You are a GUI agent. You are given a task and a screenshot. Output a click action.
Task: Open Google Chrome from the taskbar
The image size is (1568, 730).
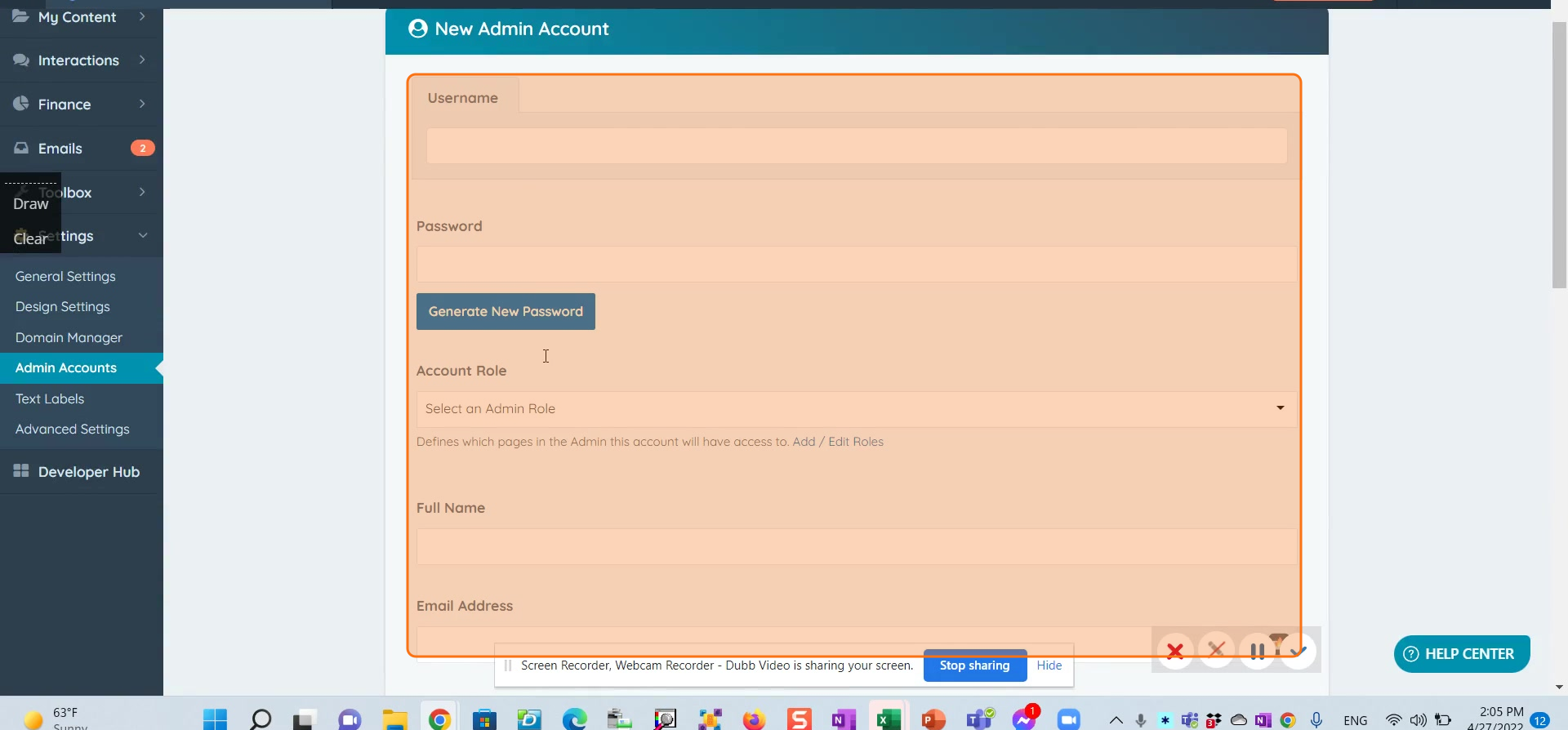click(x=439, y=719)
